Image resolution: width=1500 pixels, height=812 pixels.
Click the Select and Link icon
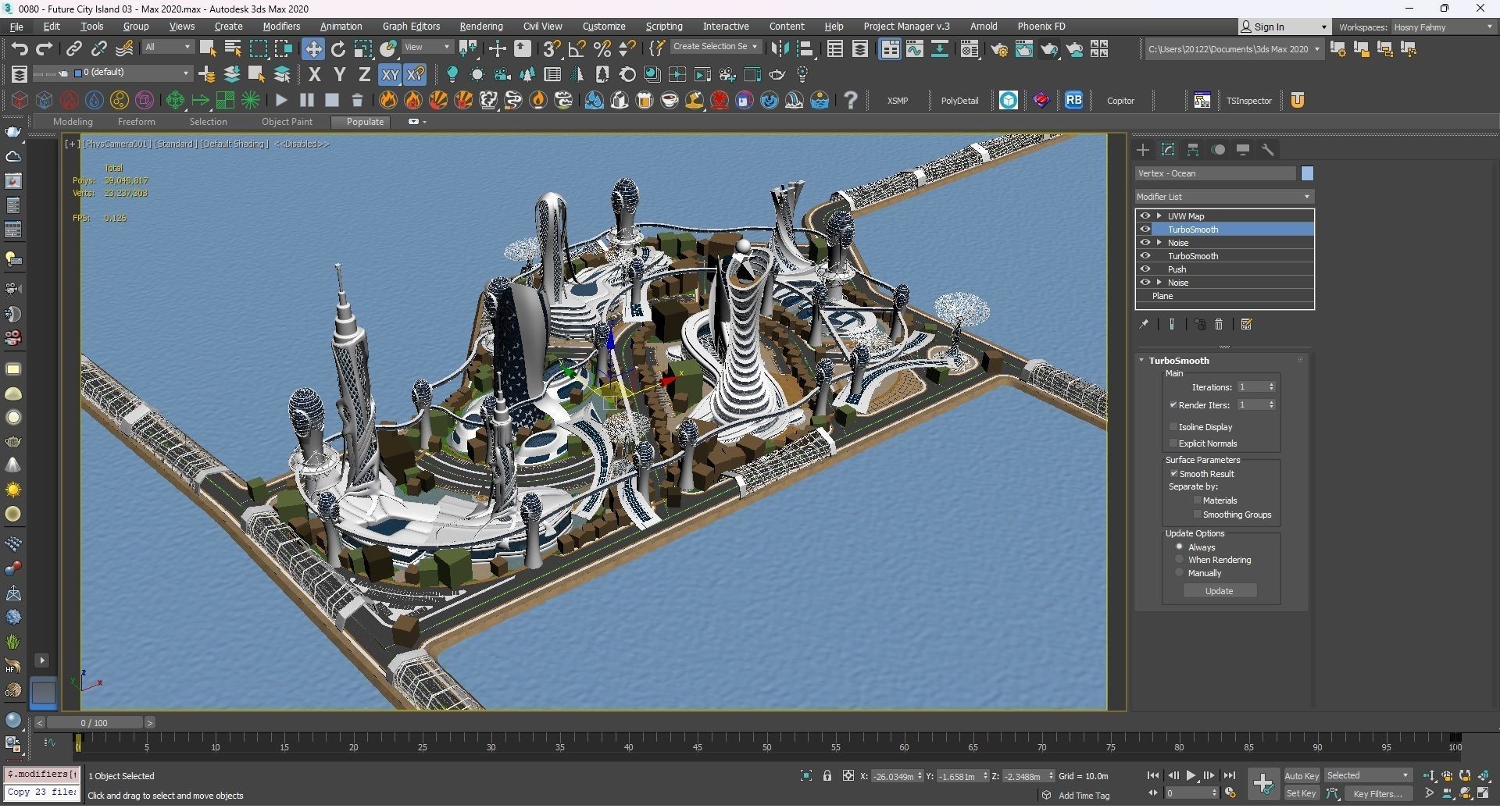pyautogui.click(x=73, y=48)
